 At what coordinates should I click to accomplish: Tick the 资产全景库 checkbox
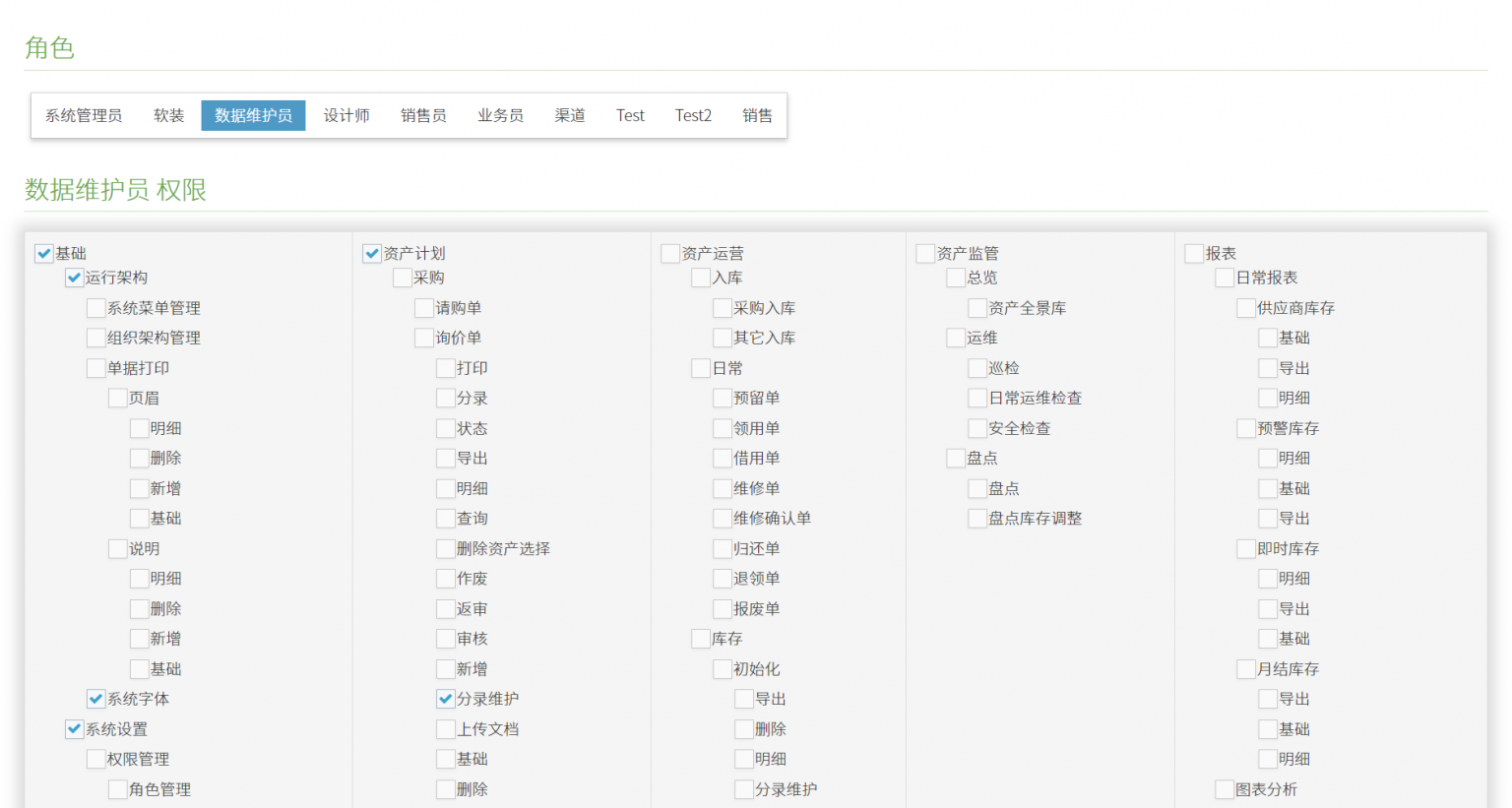pos(977,308)
